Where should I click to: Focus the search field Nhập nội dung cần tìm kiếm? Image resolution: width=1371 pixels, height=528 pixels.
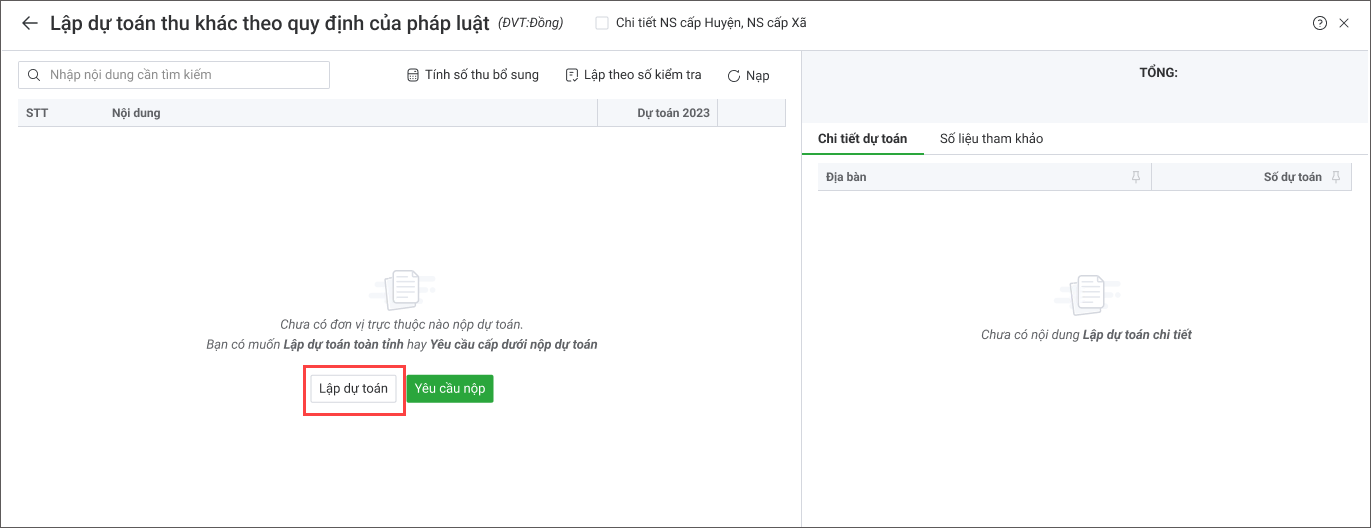point(174,75)
